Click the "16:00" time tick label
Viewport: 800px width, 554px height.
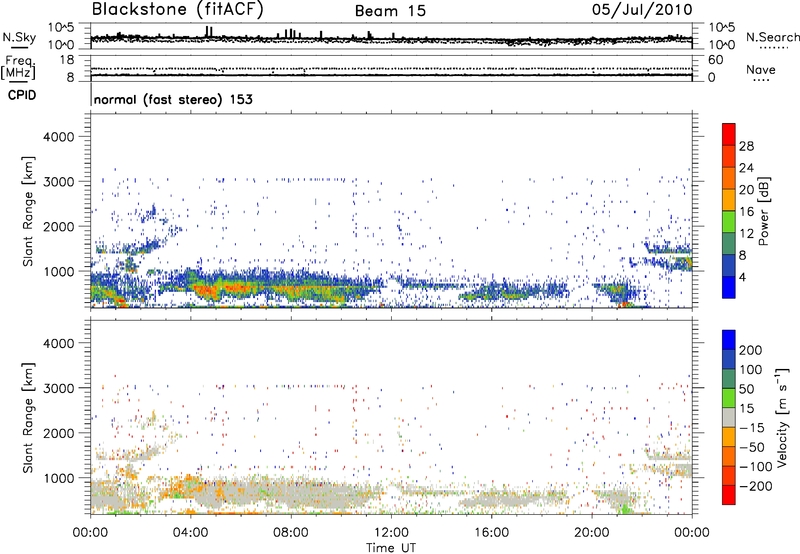pos(491,533)
